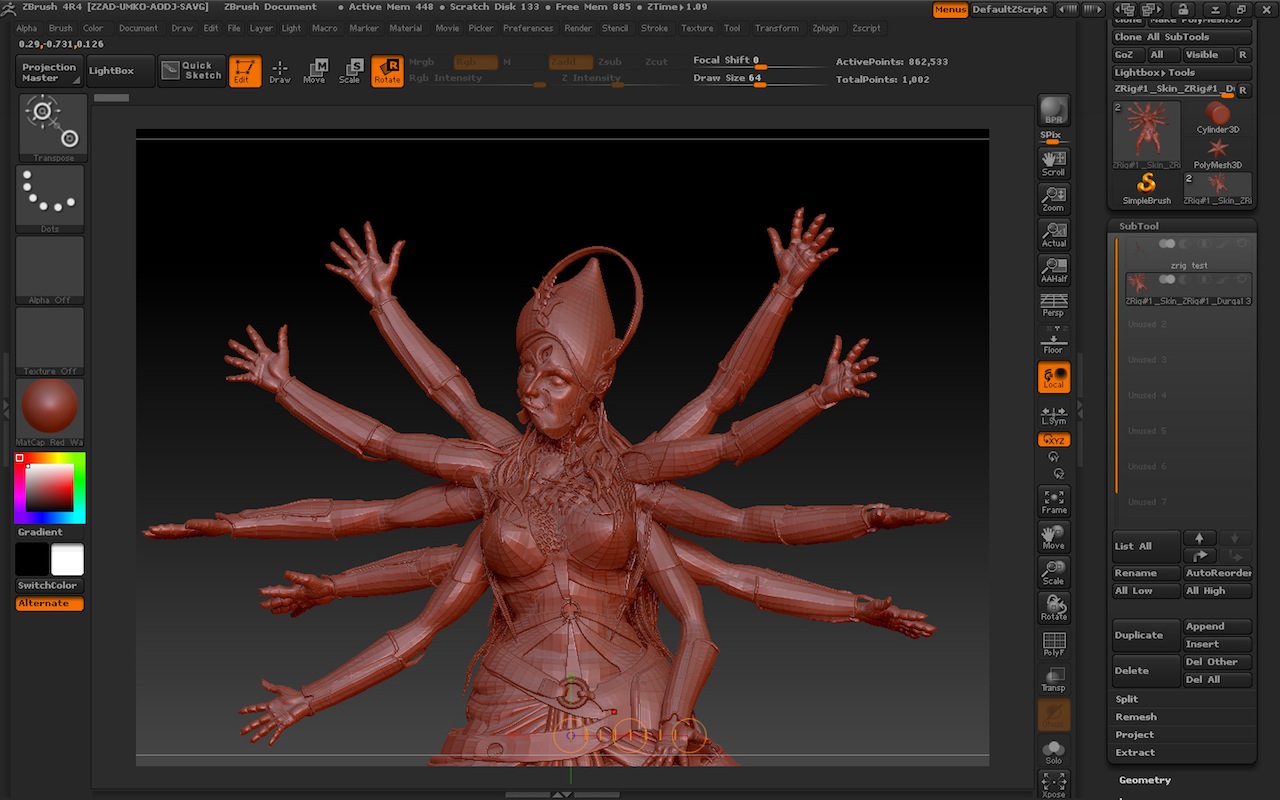
Task: Open the Brush menu
Action: [60, 28]
